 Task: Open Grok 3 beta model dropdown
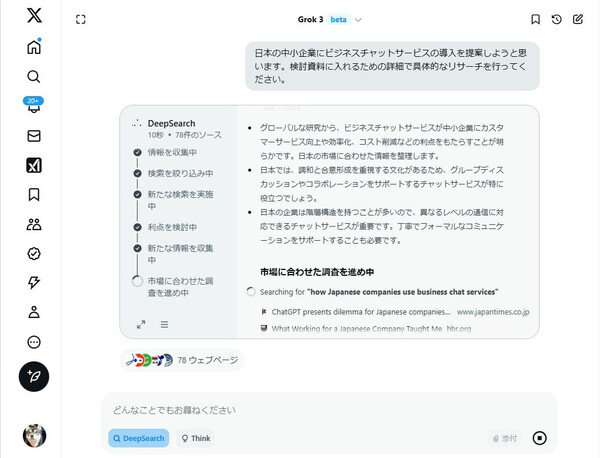pyautogui.click(x=330, y=20)
